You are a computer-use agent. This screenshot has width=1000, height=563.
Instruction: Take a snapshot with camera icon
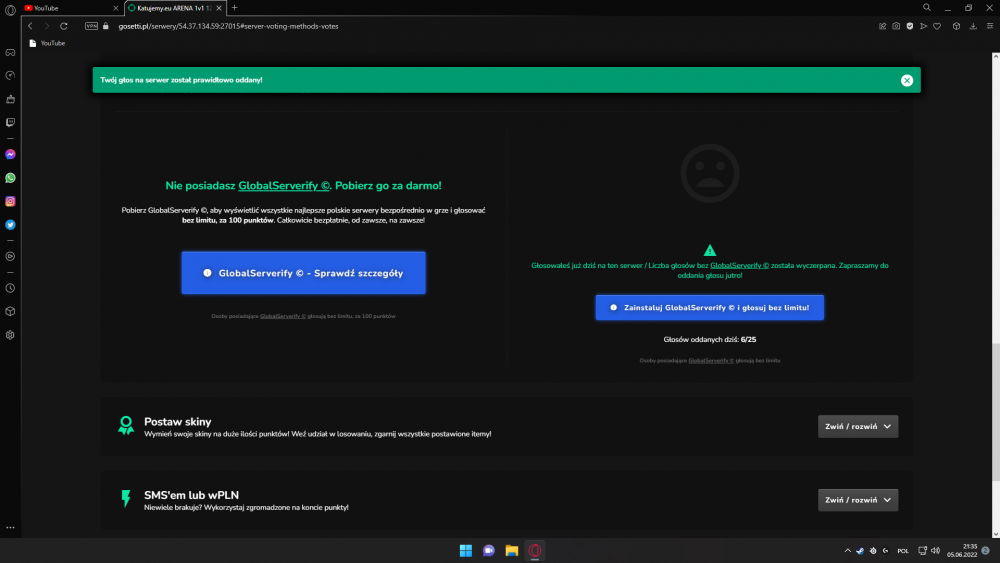pyautogui.click(x=896, y=26)
